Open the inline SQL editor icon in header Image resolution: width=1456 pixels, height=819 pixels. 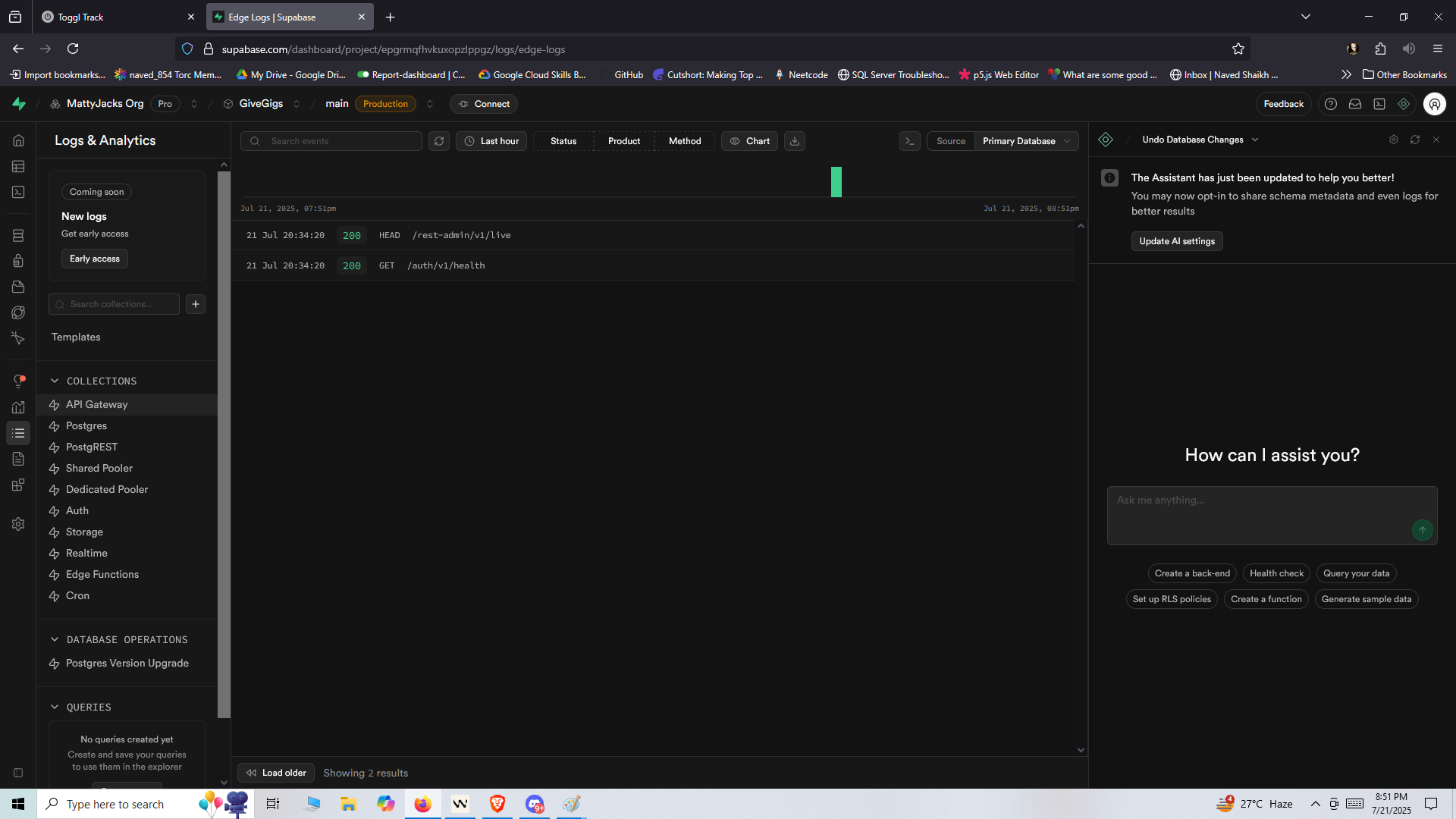click(x=1379, y=104)
